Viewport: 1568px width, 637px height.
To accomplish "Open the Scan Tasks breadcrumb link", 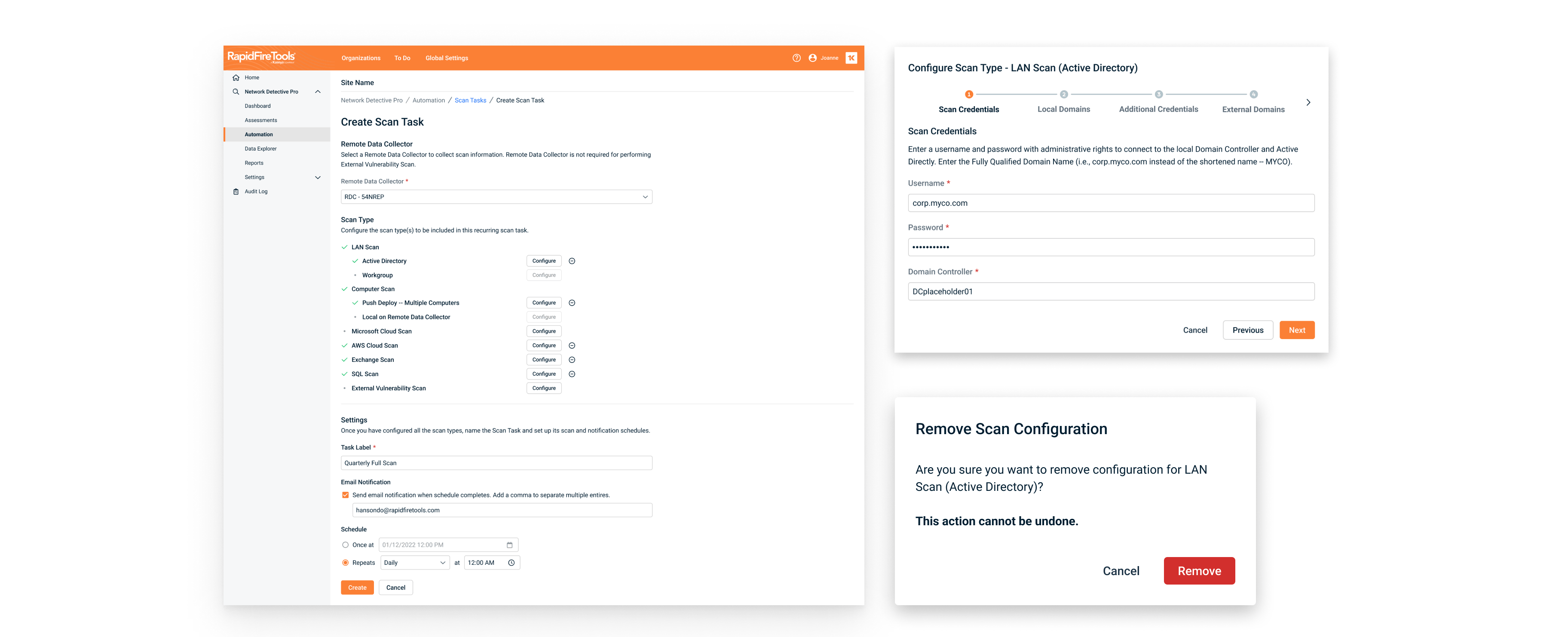I will click(470, 101).
